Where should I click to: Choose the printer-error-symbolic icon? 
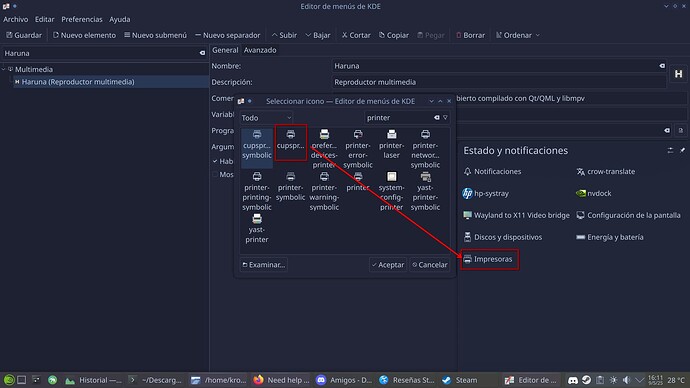point(358,149)
